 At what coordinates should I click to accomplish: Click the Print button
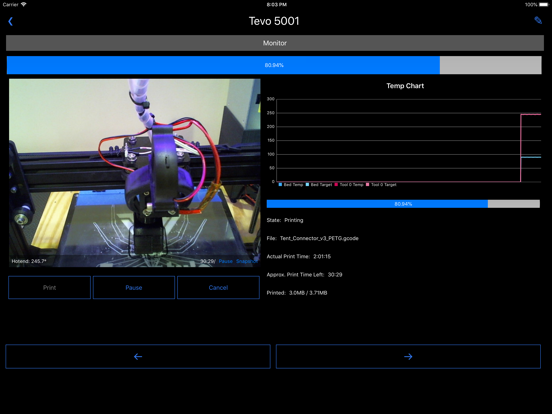50,288
